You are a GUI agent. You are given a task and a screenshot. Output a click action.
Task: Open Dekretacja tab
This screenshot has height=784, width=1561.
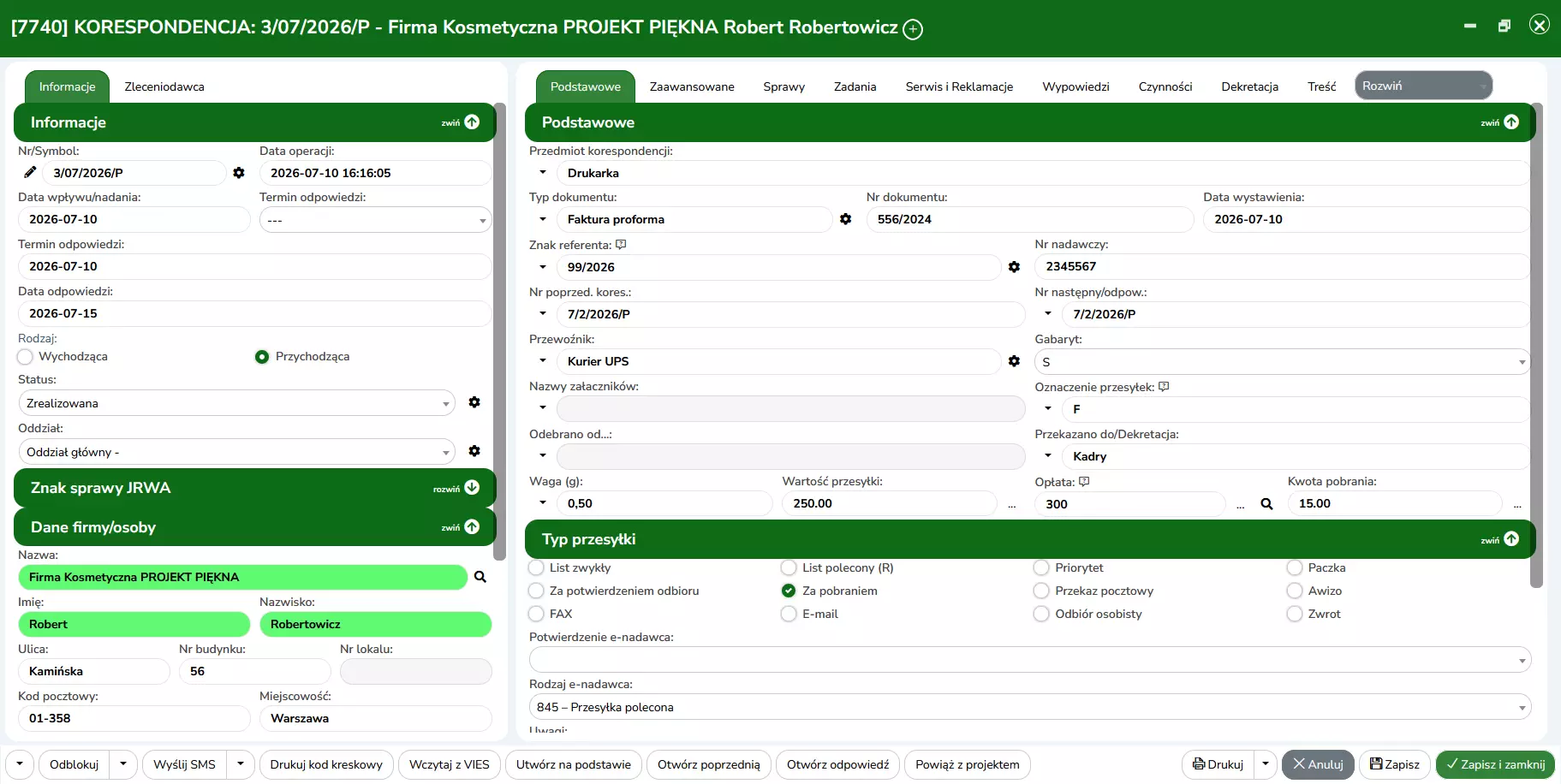pos(1250,86)
